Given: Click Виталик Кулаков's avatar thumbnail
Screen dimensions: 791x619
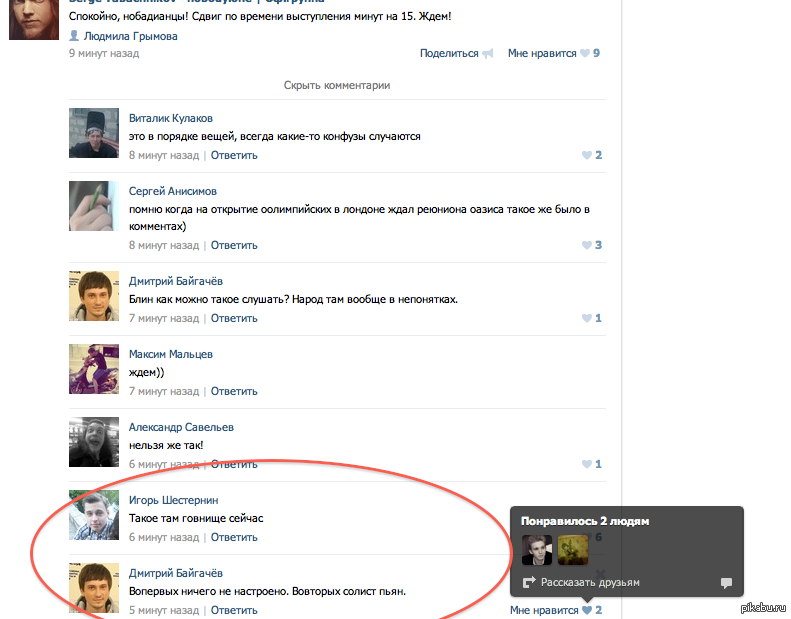Looking at the screenshot, I should pyautogui.click(x=94, y=133).
